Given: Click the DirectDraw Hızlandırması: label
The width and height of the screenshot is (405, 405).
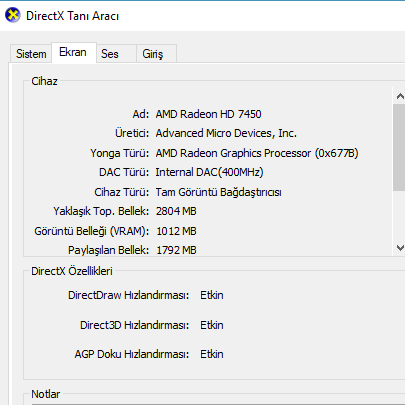Looking at the screenshot, I should click(x=128, y=295).
